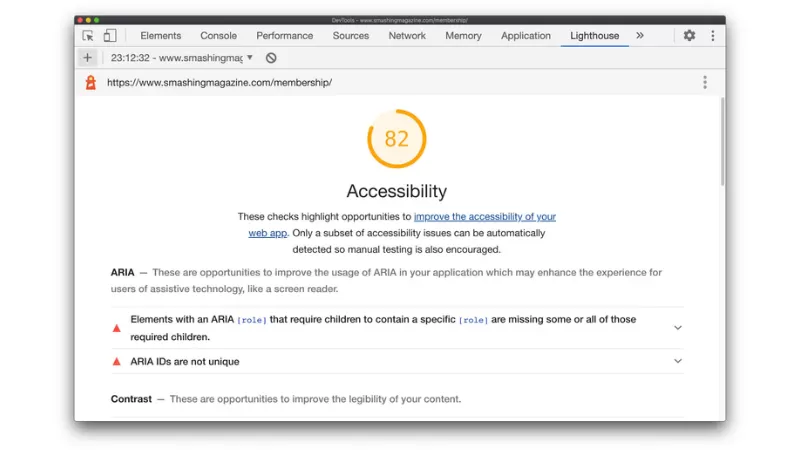This screenshot has height=450, width=800.
Task: Click the report vertical scrollbar thumb
Action: (x=722, y=142)
